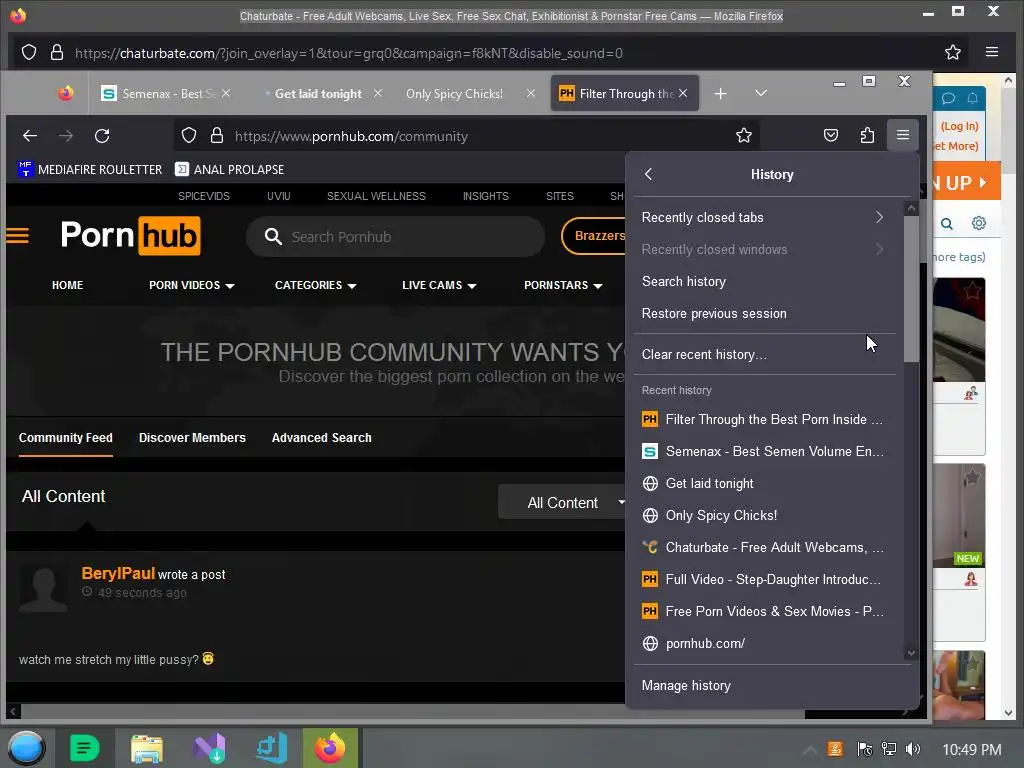1024x768 pixels.
Task: Open the notification bell in the rear window
Action: [972, 99]
